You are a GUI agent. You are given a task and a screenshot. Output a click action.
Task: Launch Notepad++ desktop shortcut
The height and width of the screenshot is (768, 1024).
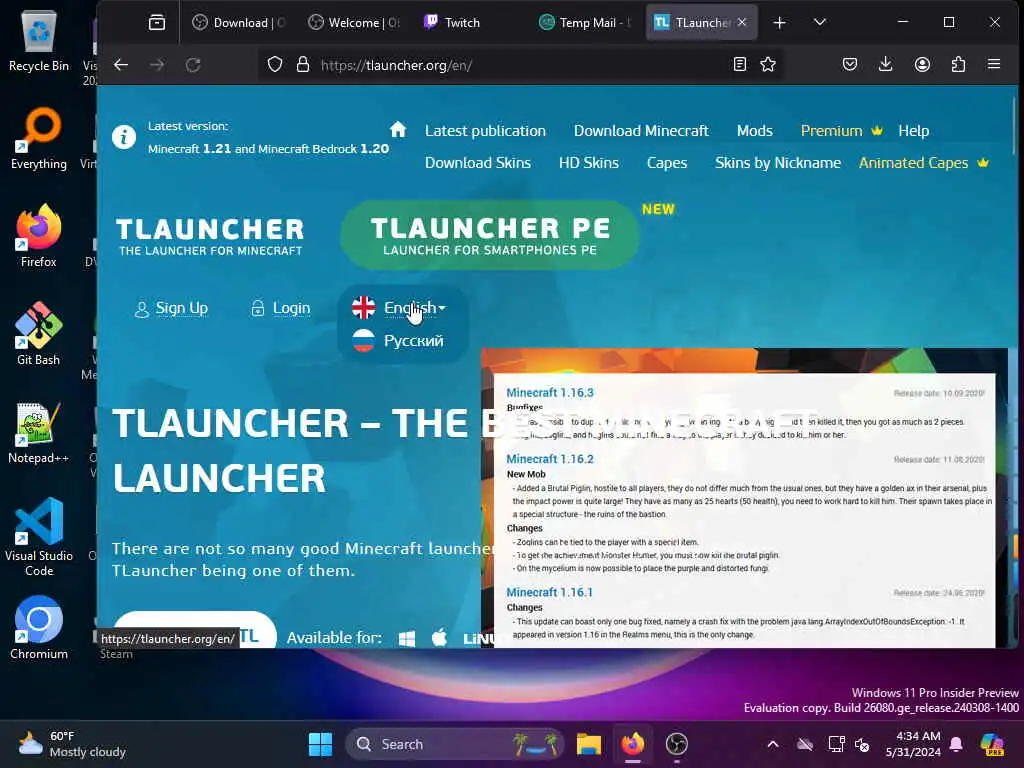pos(39,432)
